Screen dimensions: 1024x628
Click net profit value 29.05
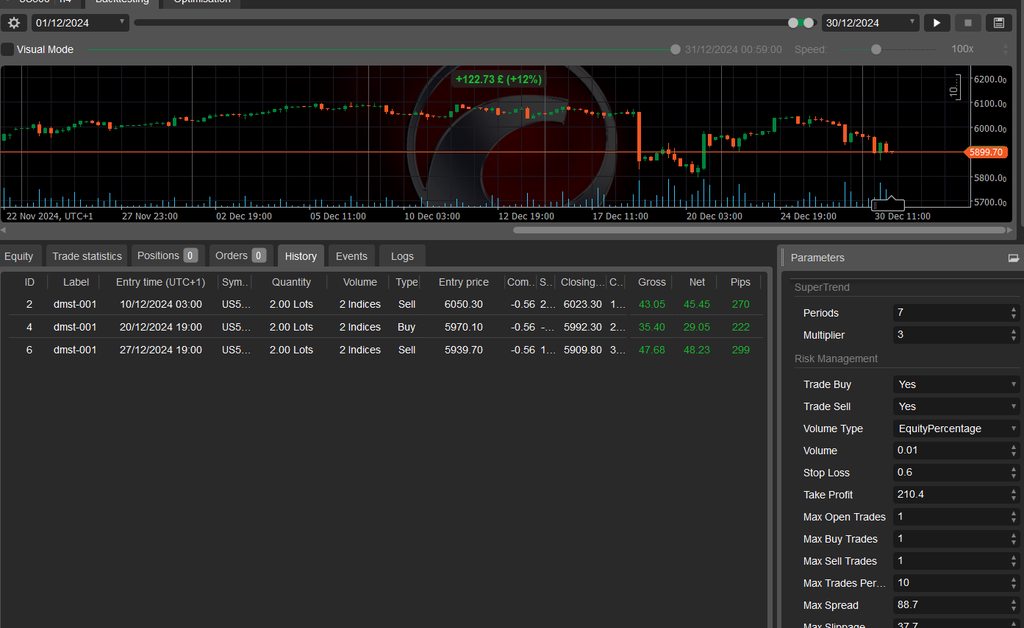pos(696,327)
